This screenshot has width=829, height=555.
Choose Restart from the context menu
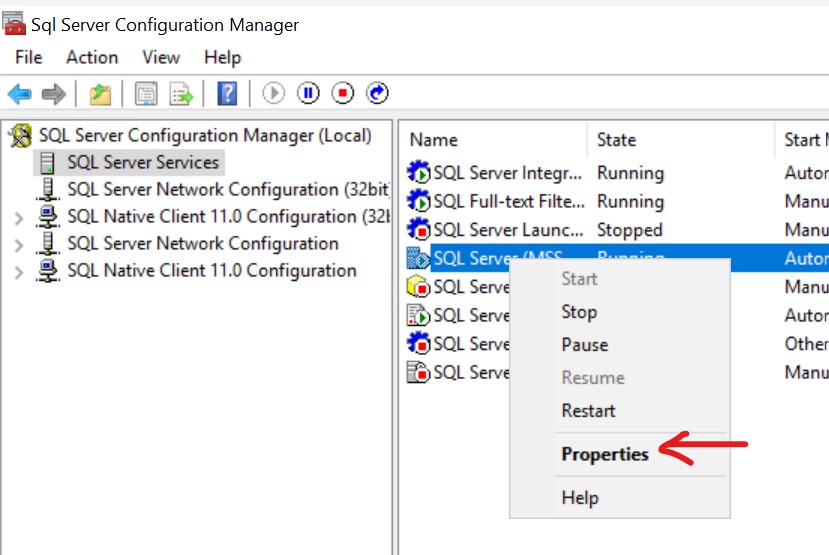[x=588, y=411]
